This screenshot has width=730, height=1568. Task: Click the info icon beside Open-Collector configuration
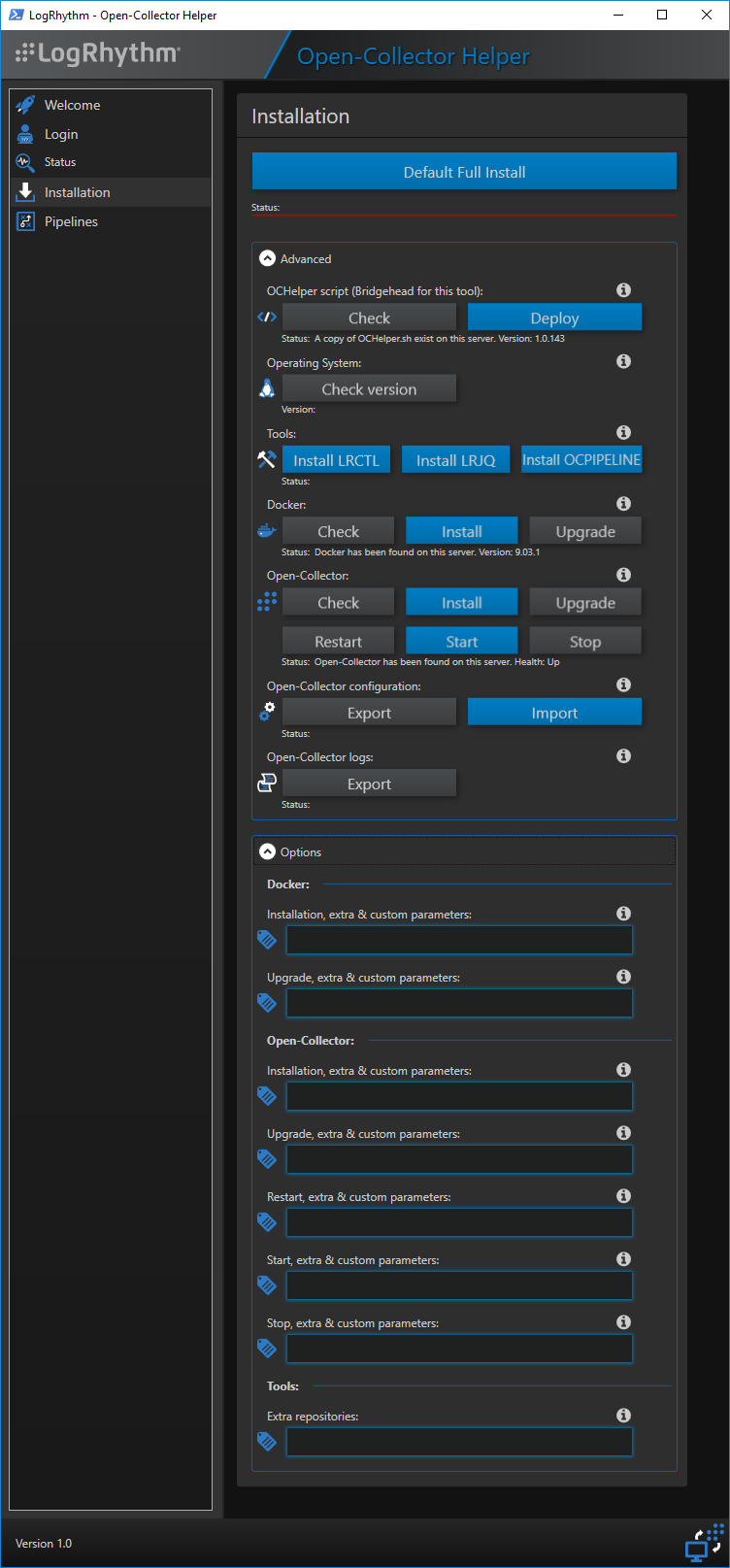click(x=624, y=685)
